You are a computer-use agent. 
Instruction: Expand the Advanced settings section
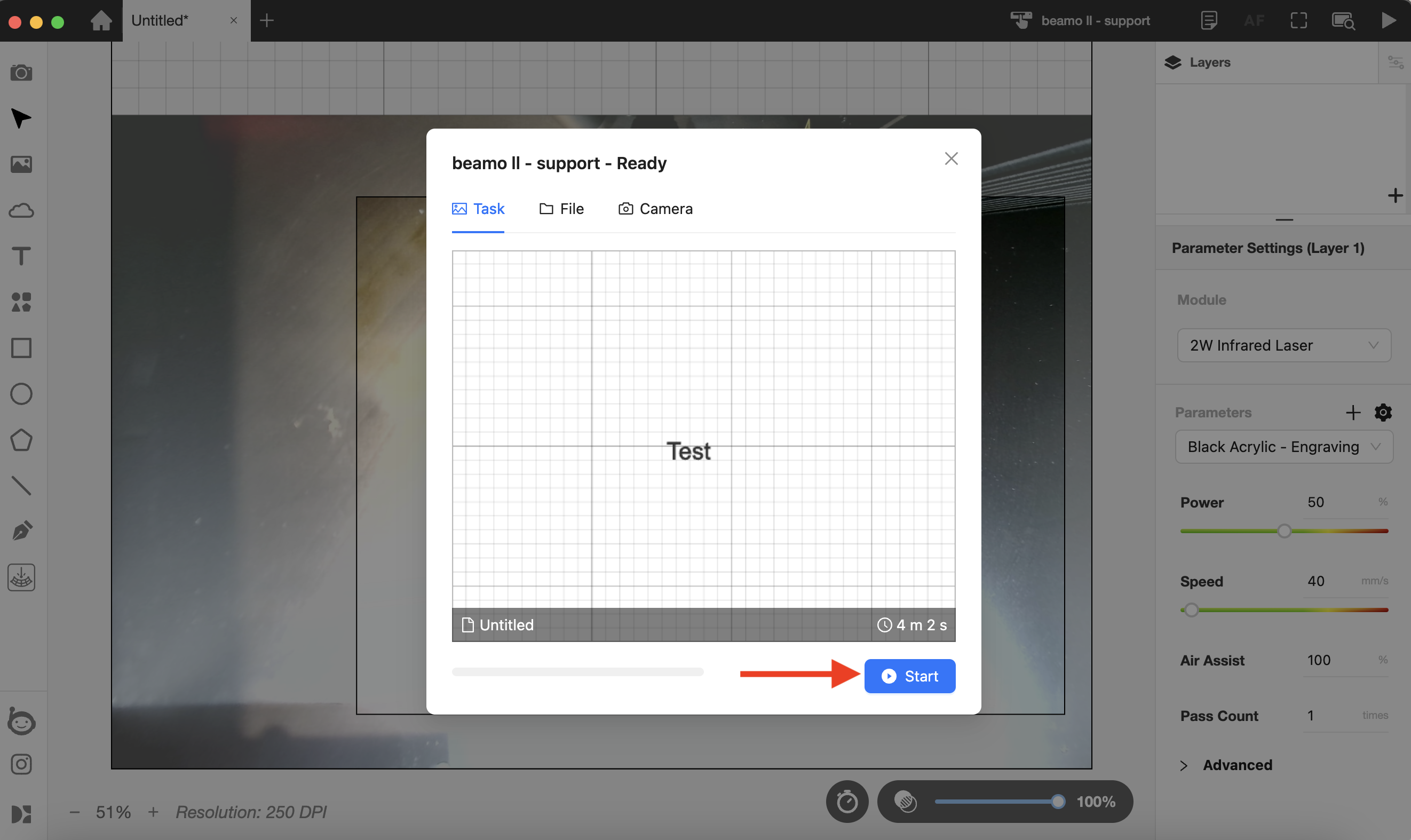coord(1226,765)
